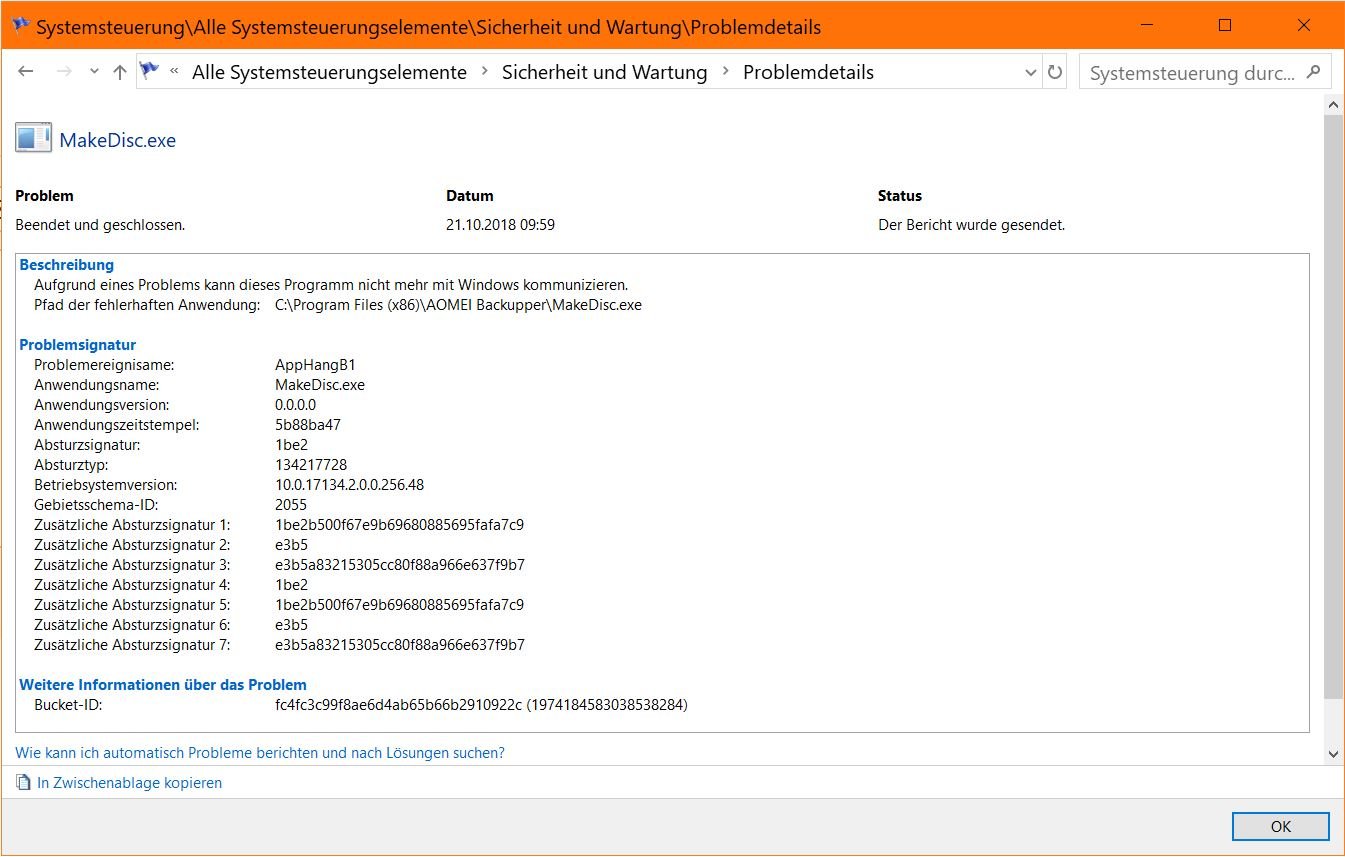
Task: Refresh the page with the reload icon
Action: click(x=1055, y=72)
